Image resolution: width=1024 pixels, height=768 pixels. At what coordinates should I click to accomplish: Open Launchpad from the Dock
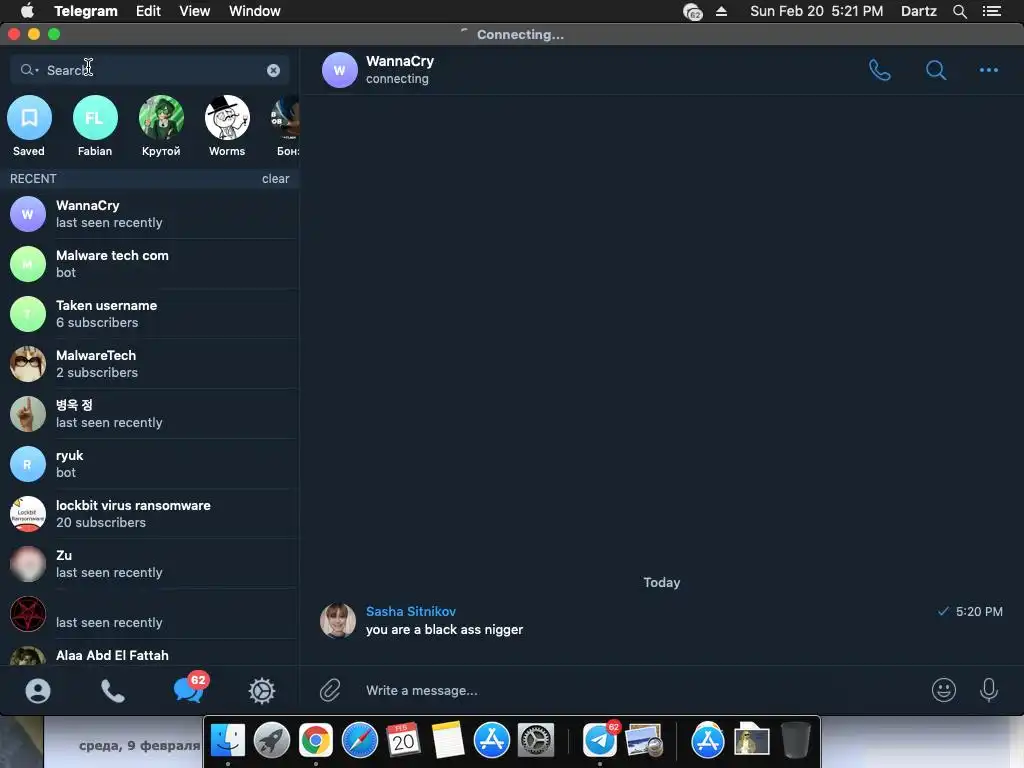coord(272,741)
